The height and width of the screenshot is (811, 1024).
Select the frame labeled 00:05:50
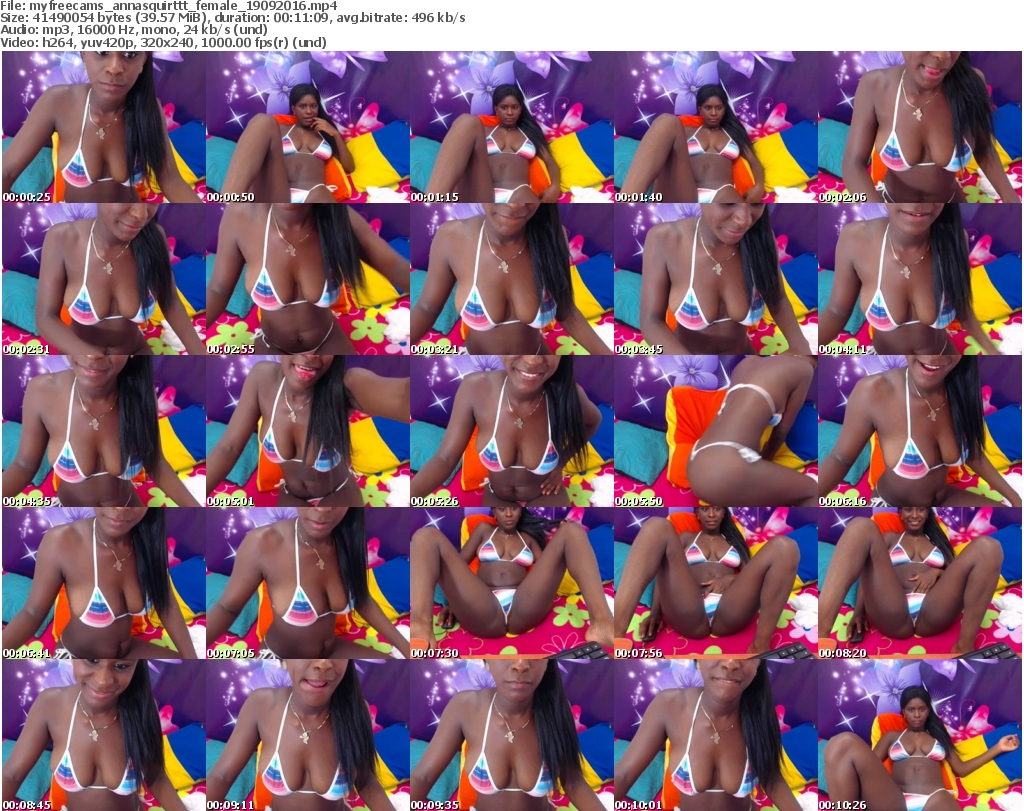[715, 432]
